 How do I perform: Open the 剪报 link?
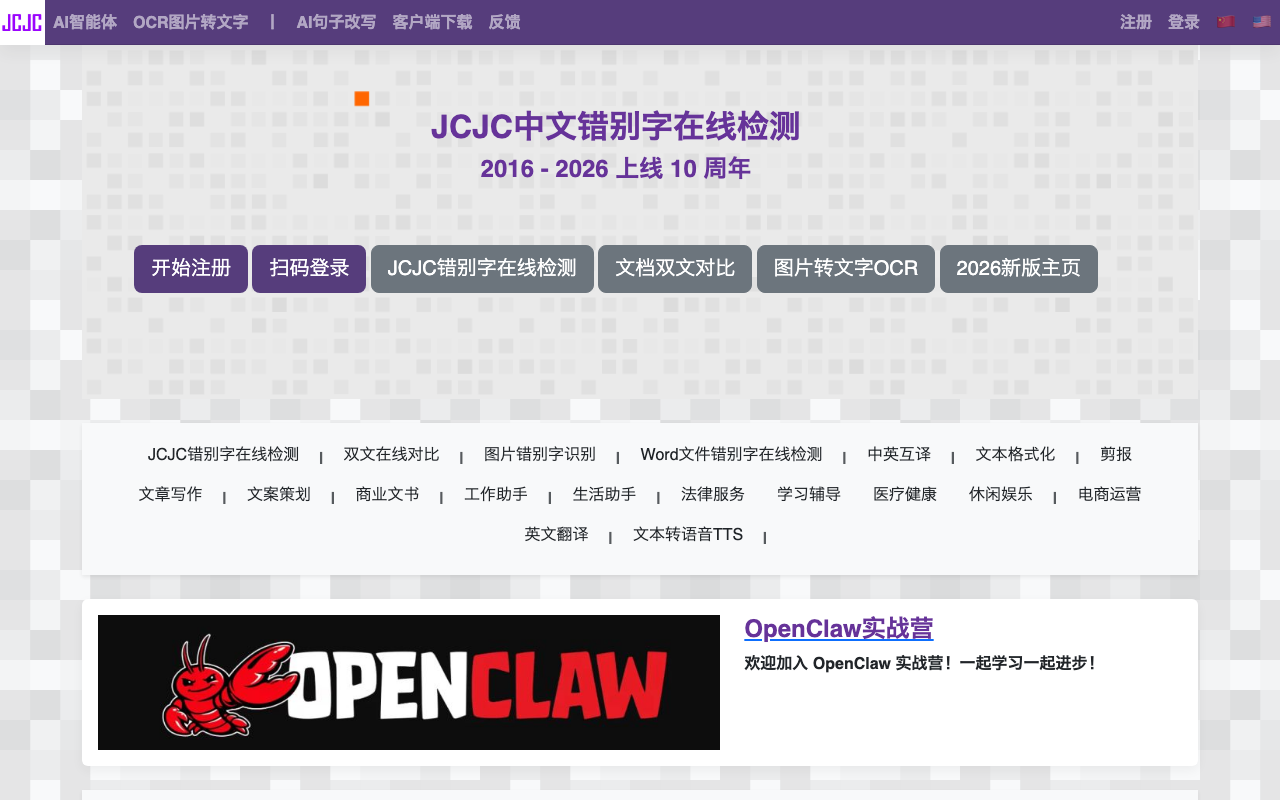[x=1116, y=454]
